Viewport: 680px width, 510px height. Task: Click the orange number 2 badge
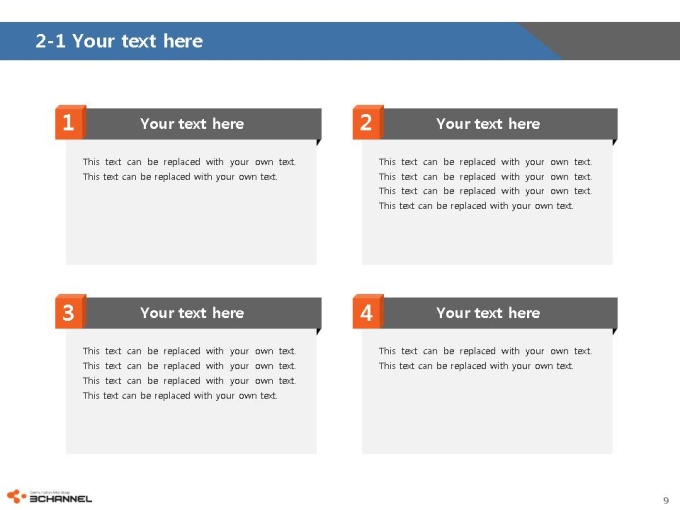pyautogui.click(x=368, y=122)
